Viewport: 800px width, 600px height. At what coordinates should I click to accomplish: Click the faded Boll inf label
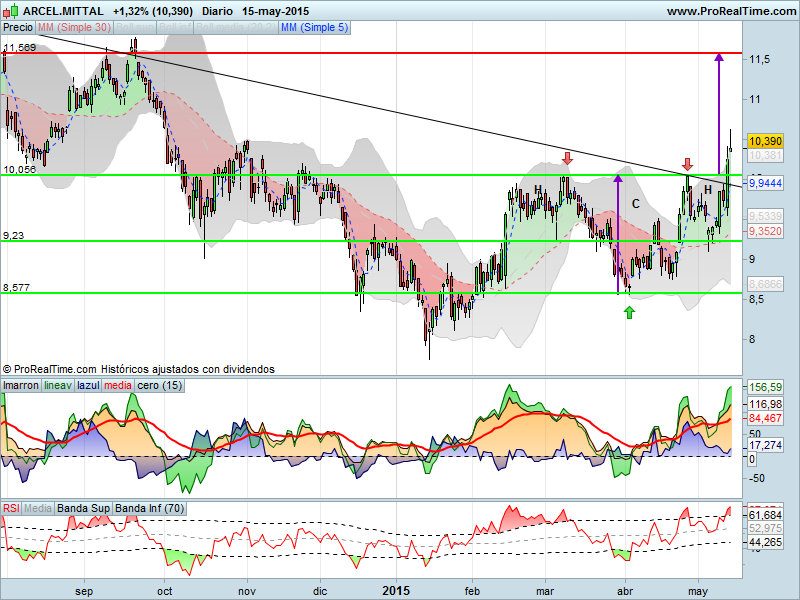pos(174,28)
